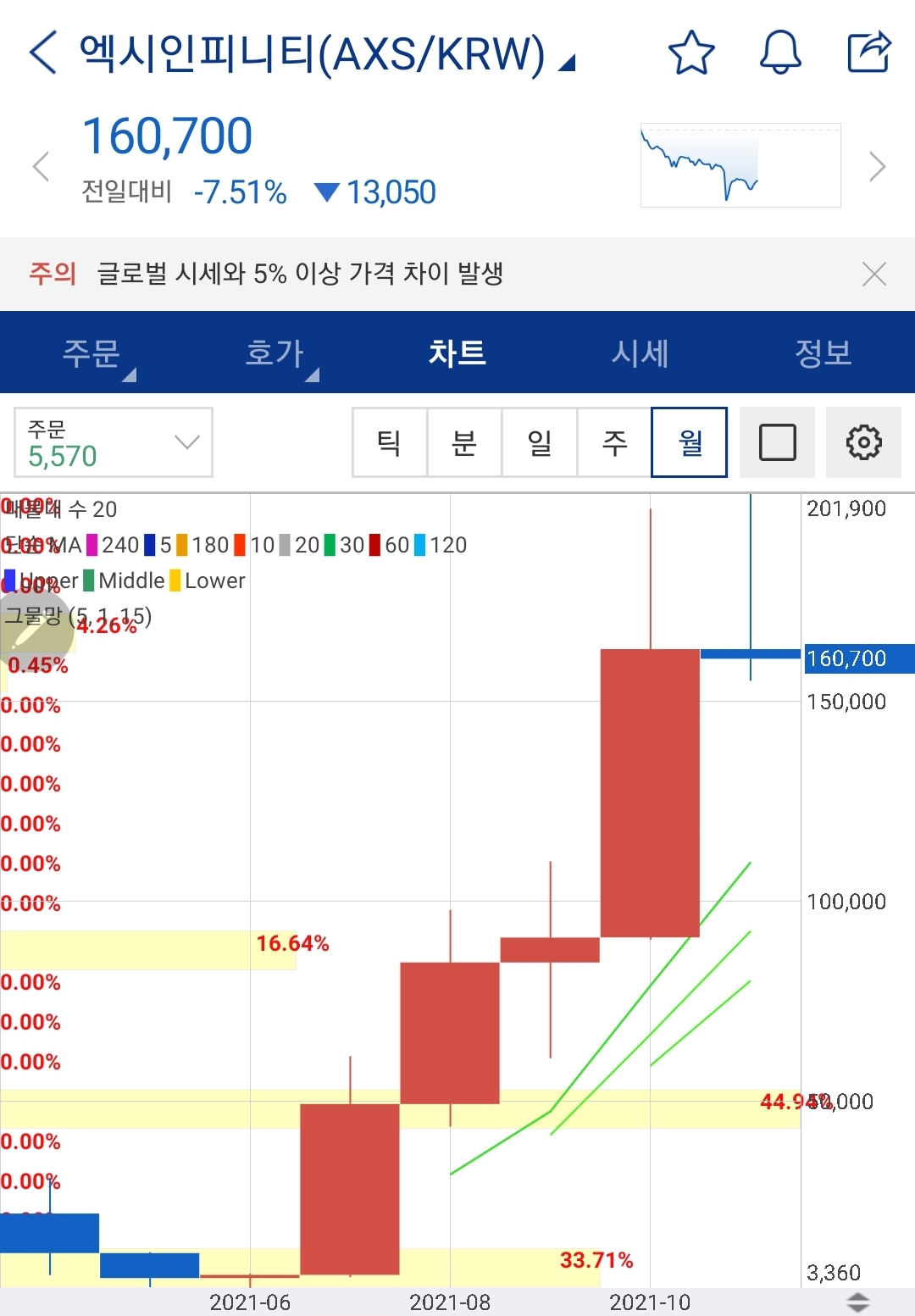Switch to the 호가 tab

pyautogui.click(x=274, y=353)
